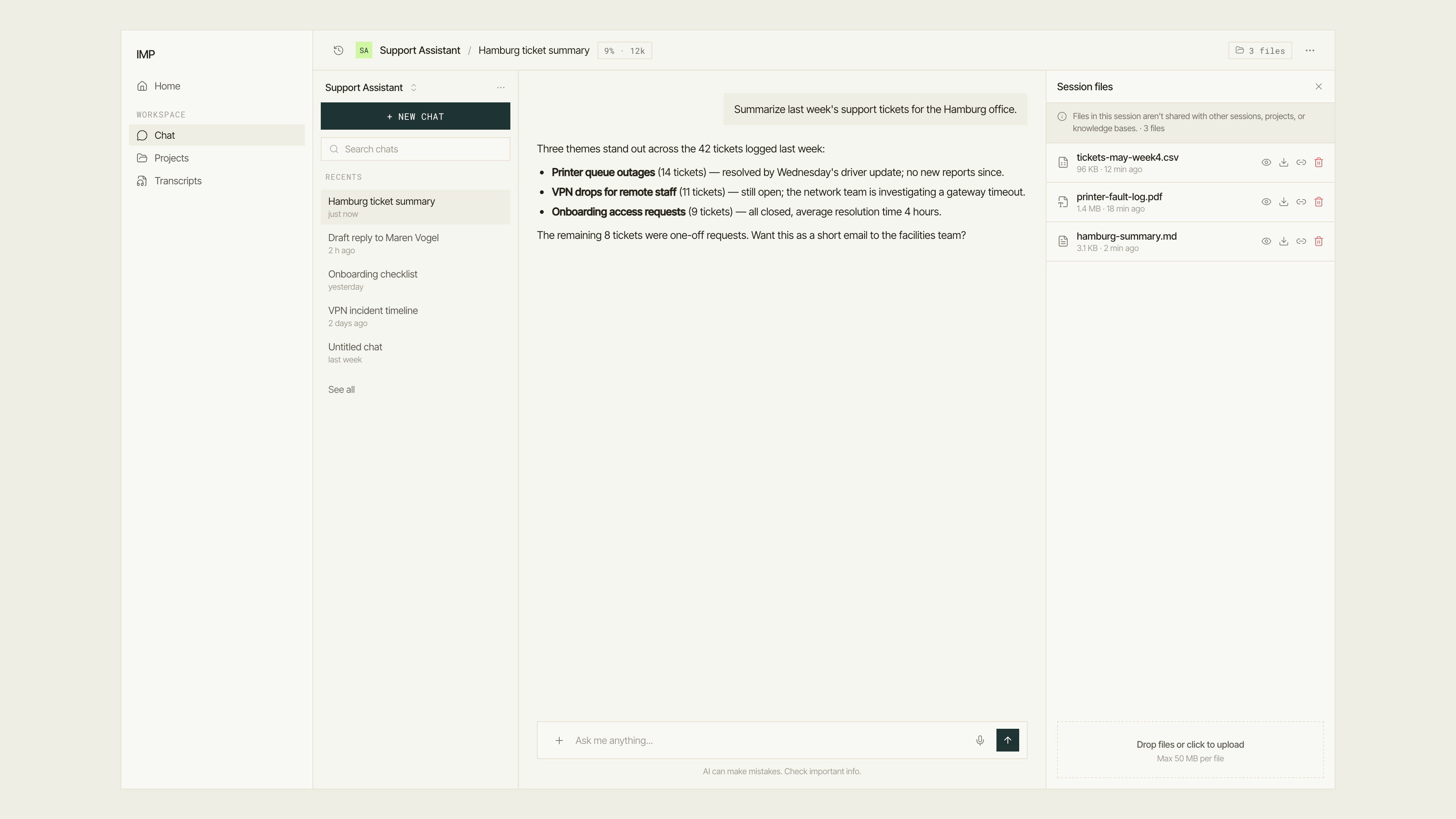The image size is (1456, 819).
Task: Focus the Ask me anything input
Action: [x=769, y=741]
